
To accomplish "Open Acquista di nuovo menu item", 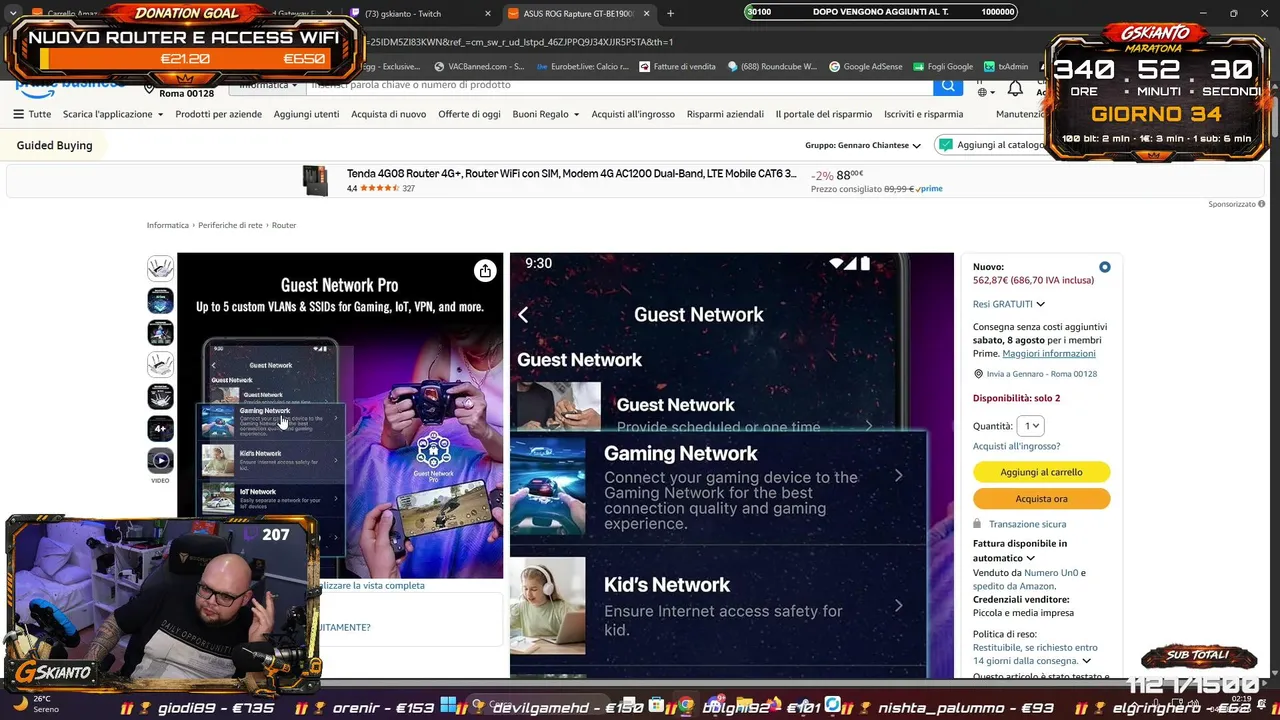I will (x=388, y=114).
